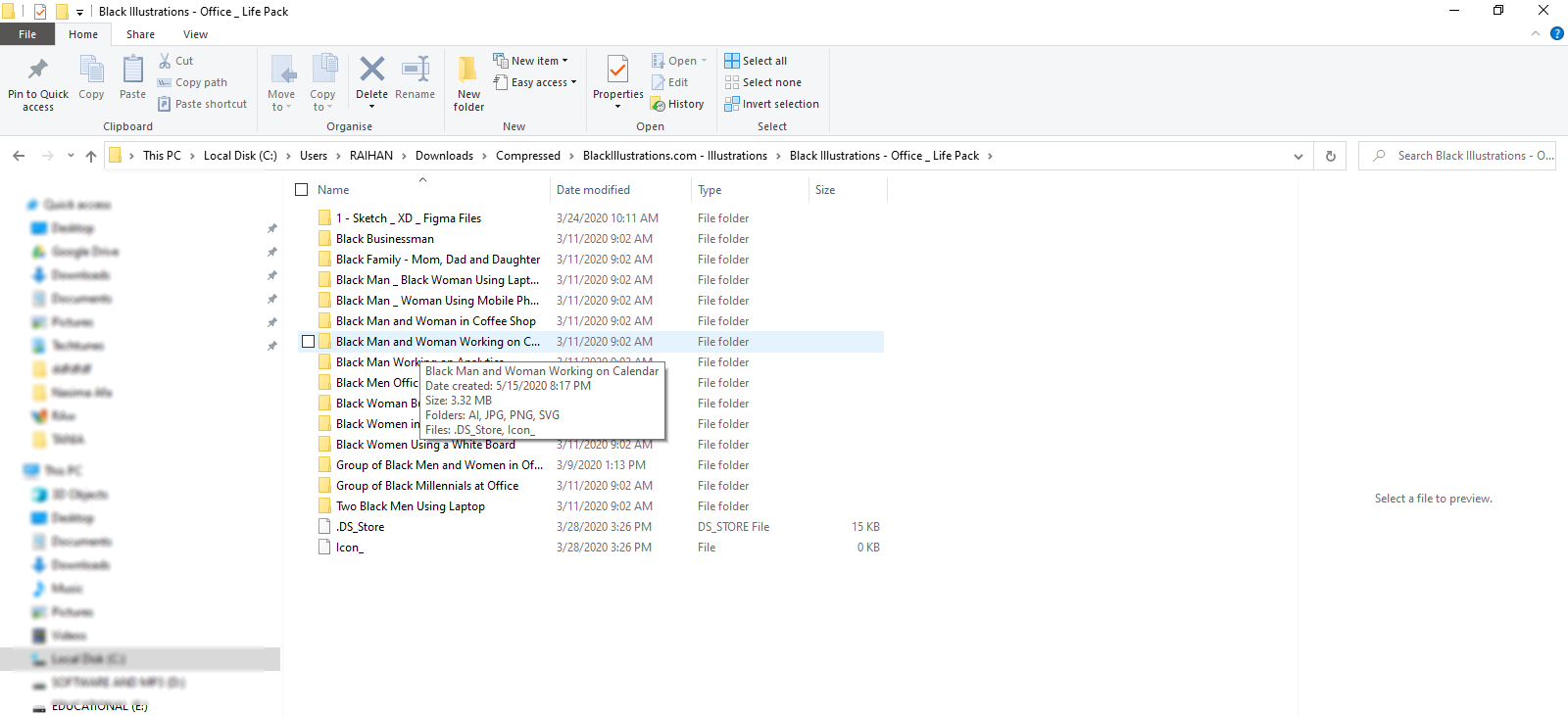The image size is (1568, 716).
Task: Delete the selected item
Action: (x=371, y=82)
